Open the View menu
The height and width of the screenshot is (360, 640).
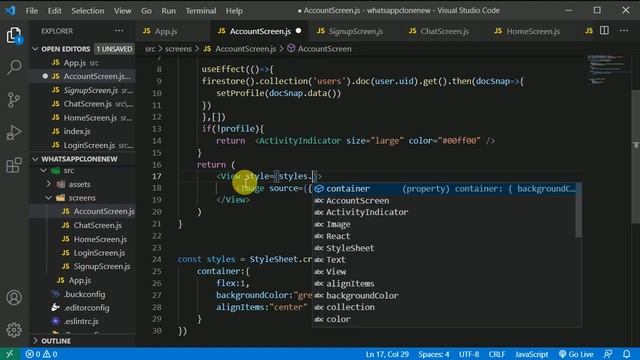[x=122, y=11]
